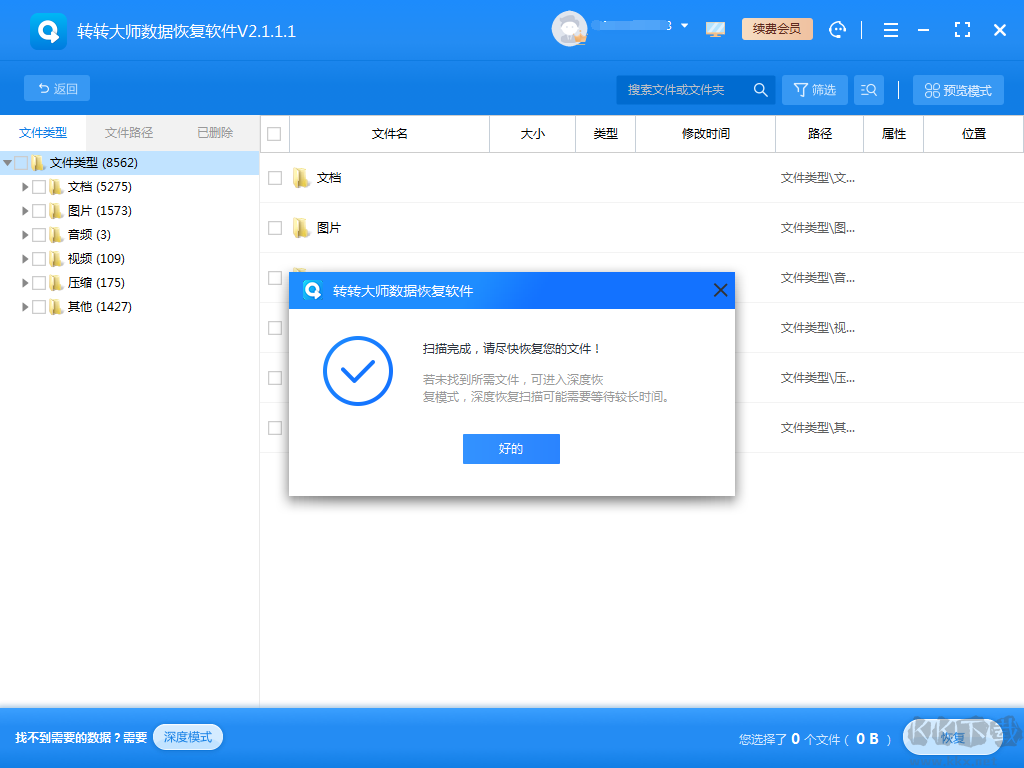Click the 文件类型\文... path cell
The height and width of the screenshot is (768, 1024).
pyautogui.click(x=818, y=178)
